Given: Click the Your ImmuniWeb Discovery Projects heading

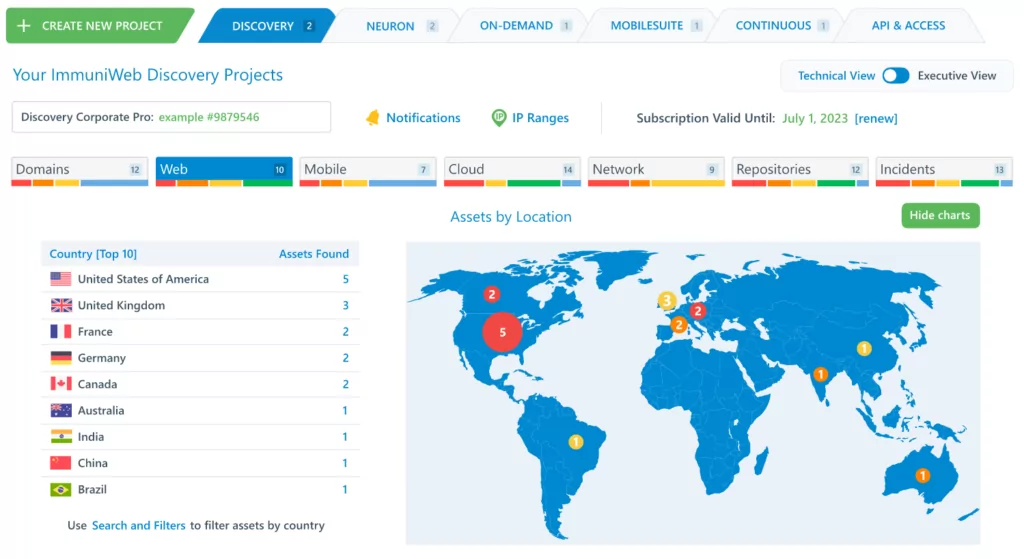Looking at the screenshot, I should 148,75.
